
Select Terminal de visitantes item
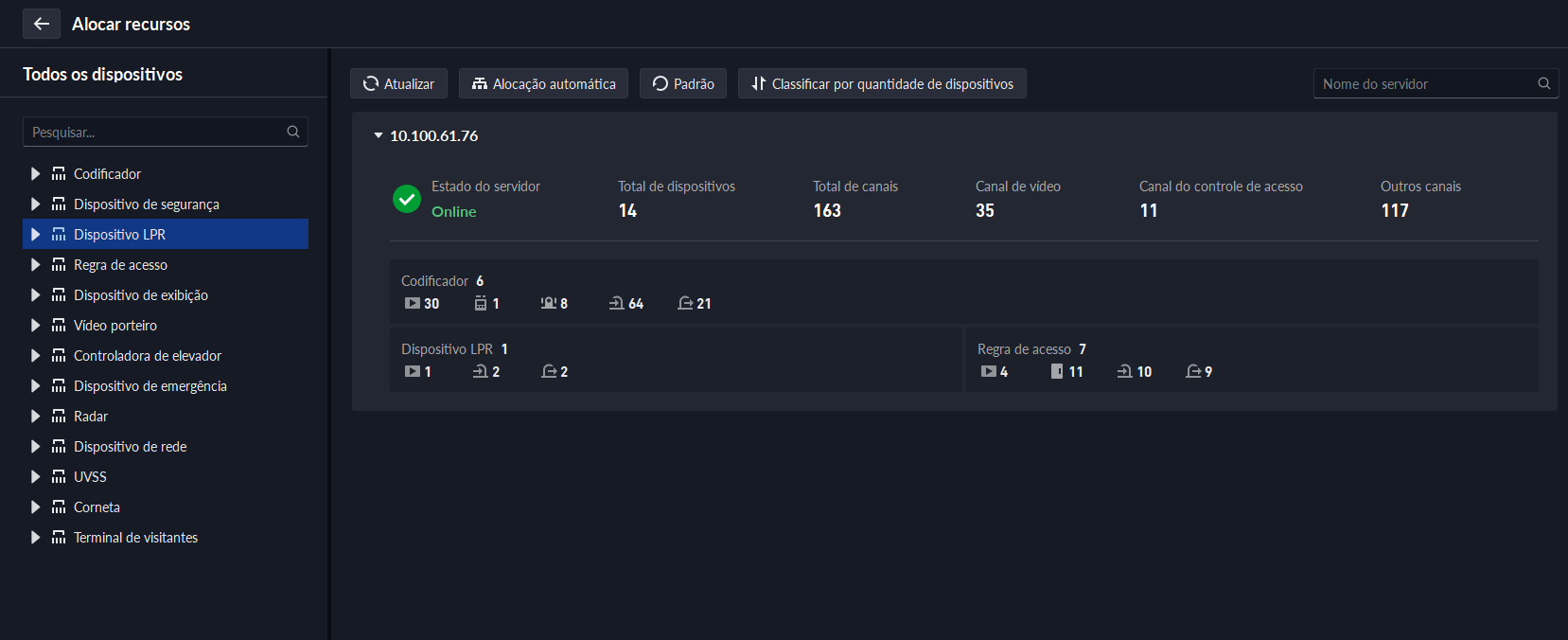pyautogui.click(x=135, y=538)
